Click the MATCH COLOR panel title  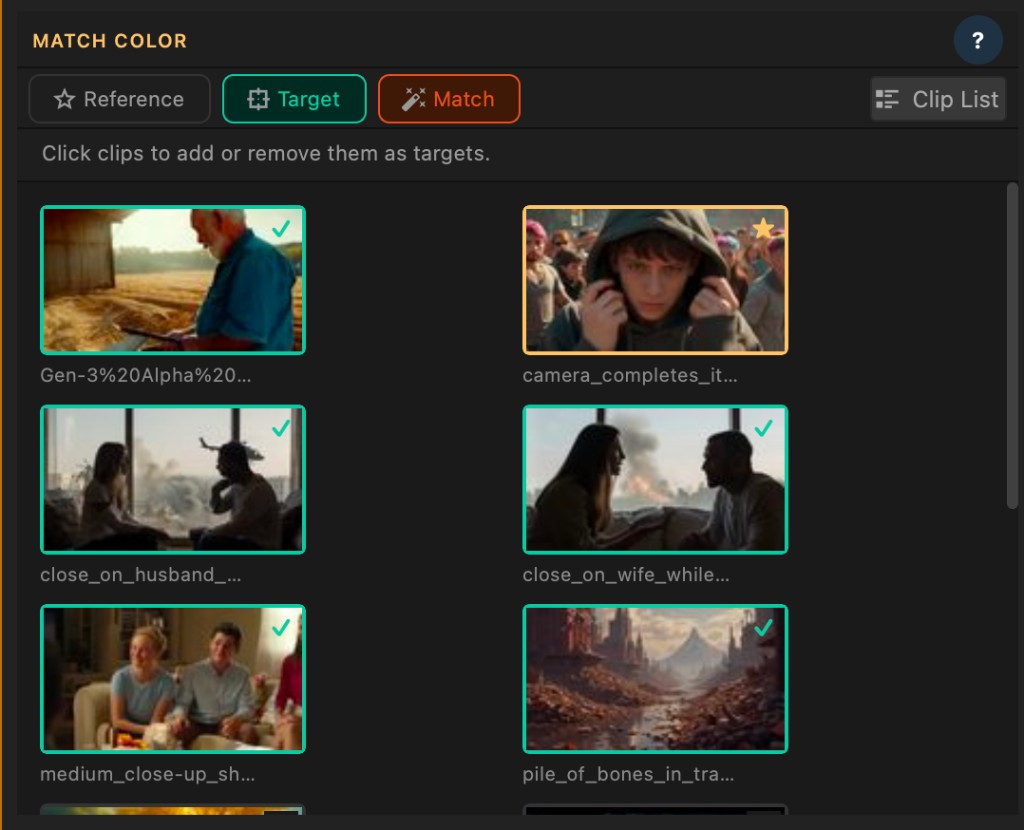[x=110, y=40]
